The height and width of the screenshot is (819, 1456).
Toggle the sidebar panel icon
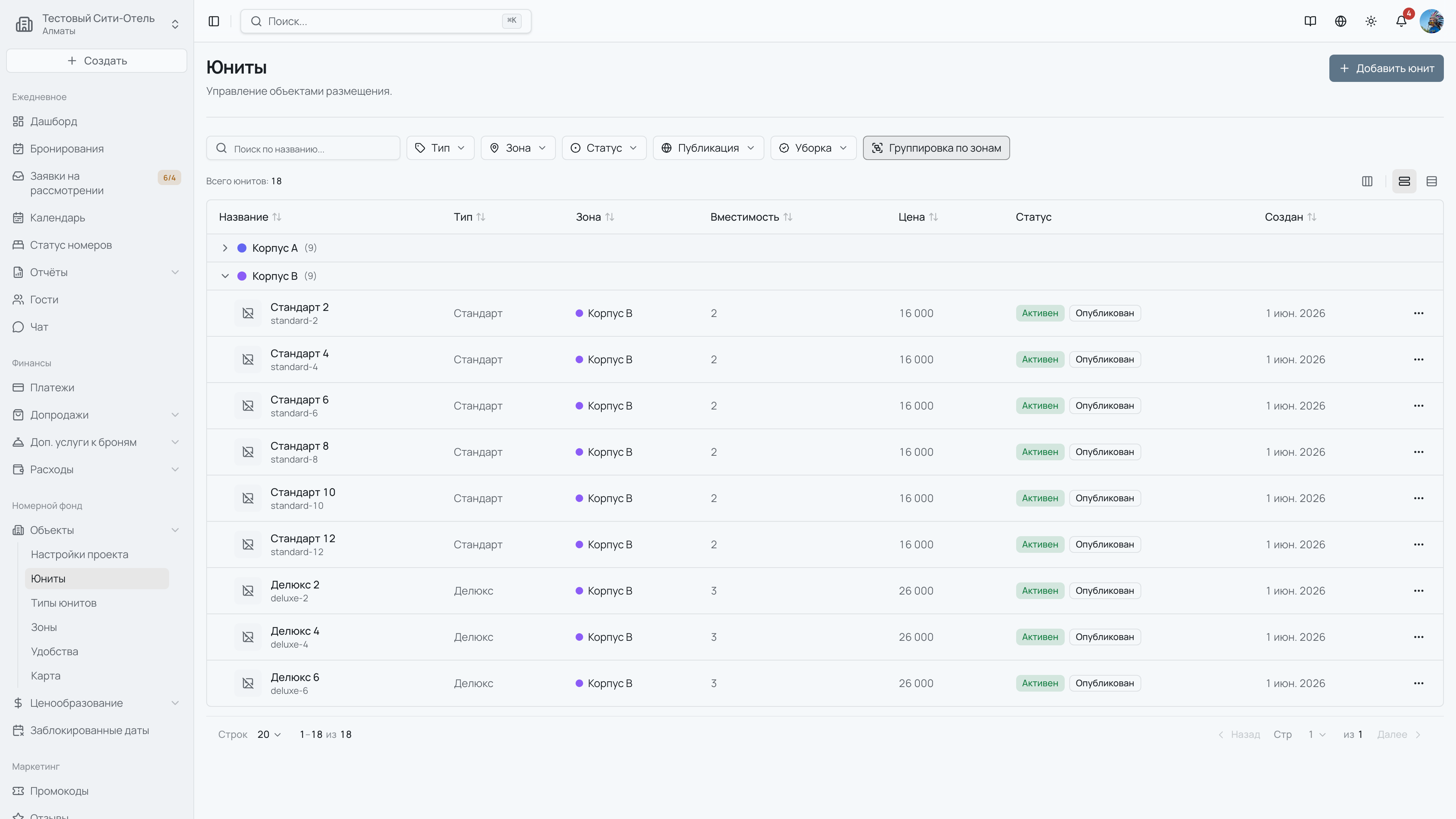tap(213, 22)
